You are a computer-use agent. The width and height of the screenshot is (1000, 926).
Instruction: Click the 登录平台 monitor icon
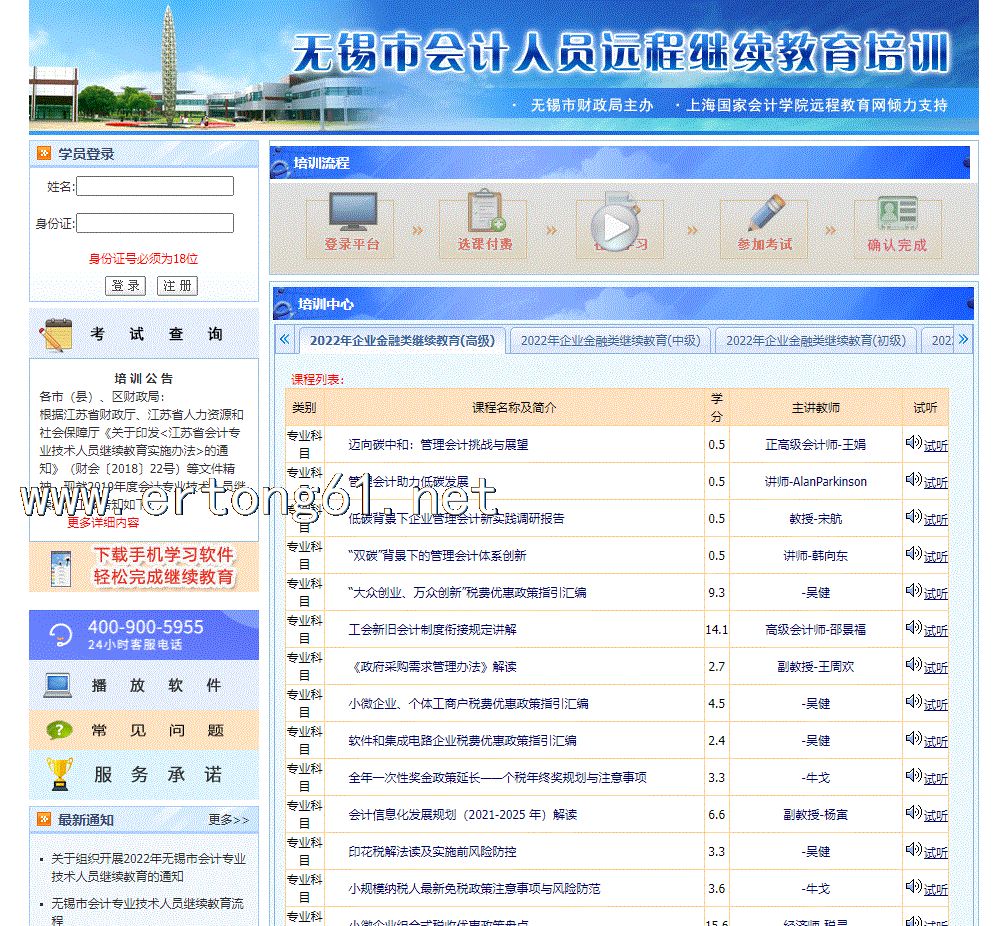point(352,214)
